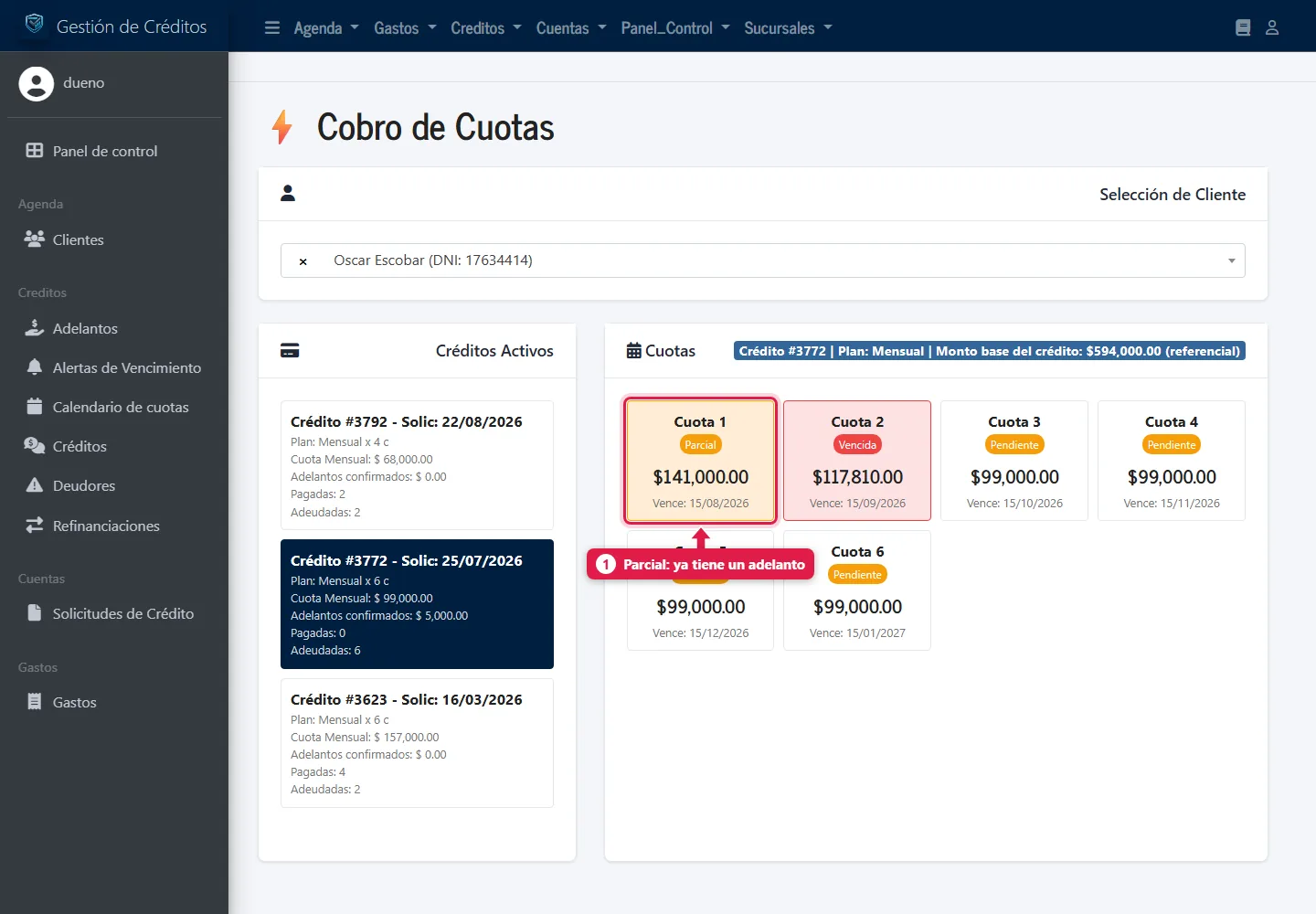Navigate to Deudores in sidebar
The image size is (1316, 914).
[84, 485]
